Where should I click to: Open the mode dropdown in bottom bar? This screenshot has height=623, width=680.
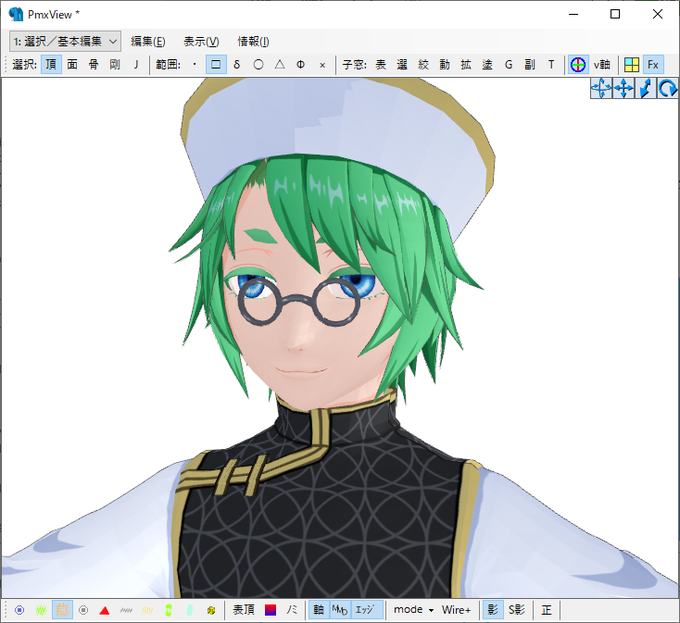pyautogui.click(x=413, y=610)
